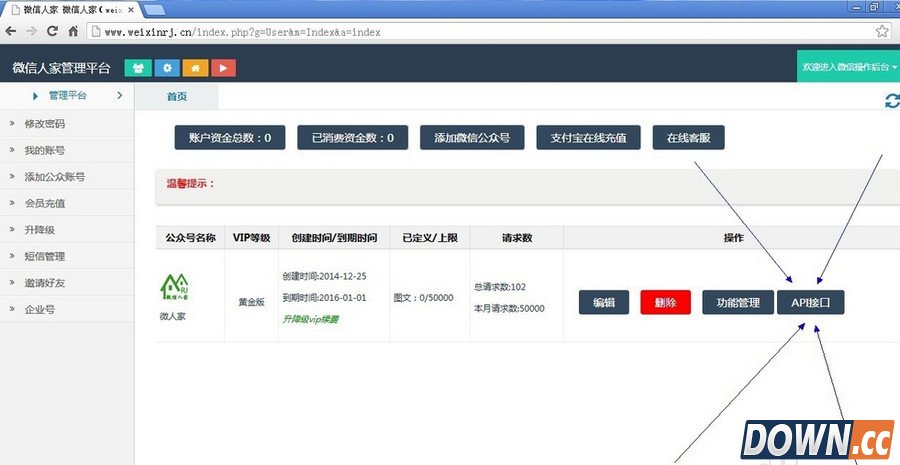This screenshot has height=465, width=900.
Task: Open 在线客服 button
Action: (688, 138)
